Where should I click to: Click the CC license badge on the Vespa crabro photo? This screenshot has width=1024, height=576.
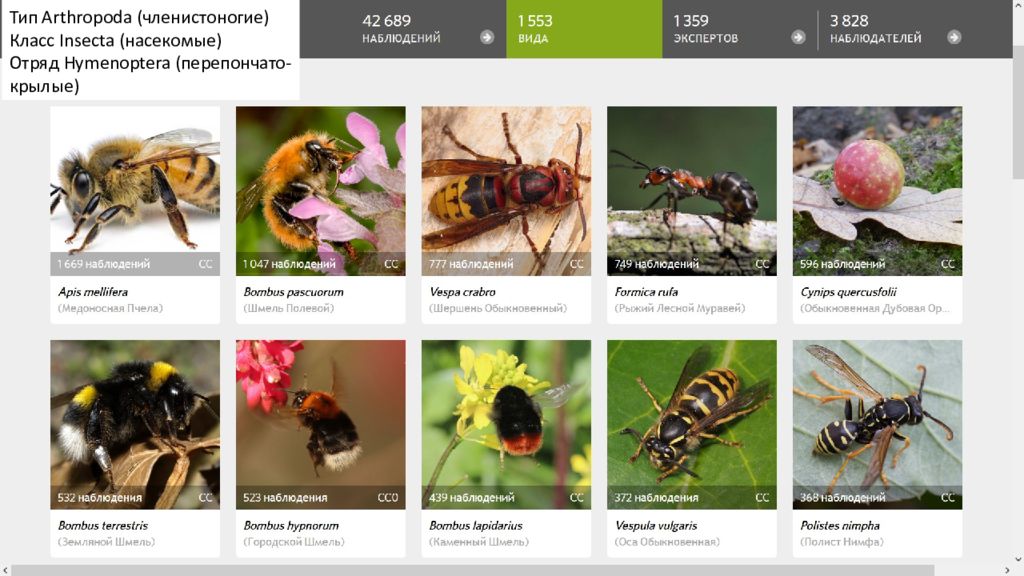[x=577, y=264]
